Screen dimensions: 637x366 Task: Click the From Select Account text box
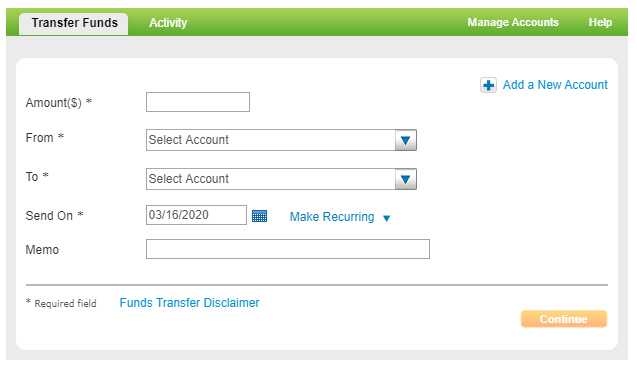click(271, 140)
